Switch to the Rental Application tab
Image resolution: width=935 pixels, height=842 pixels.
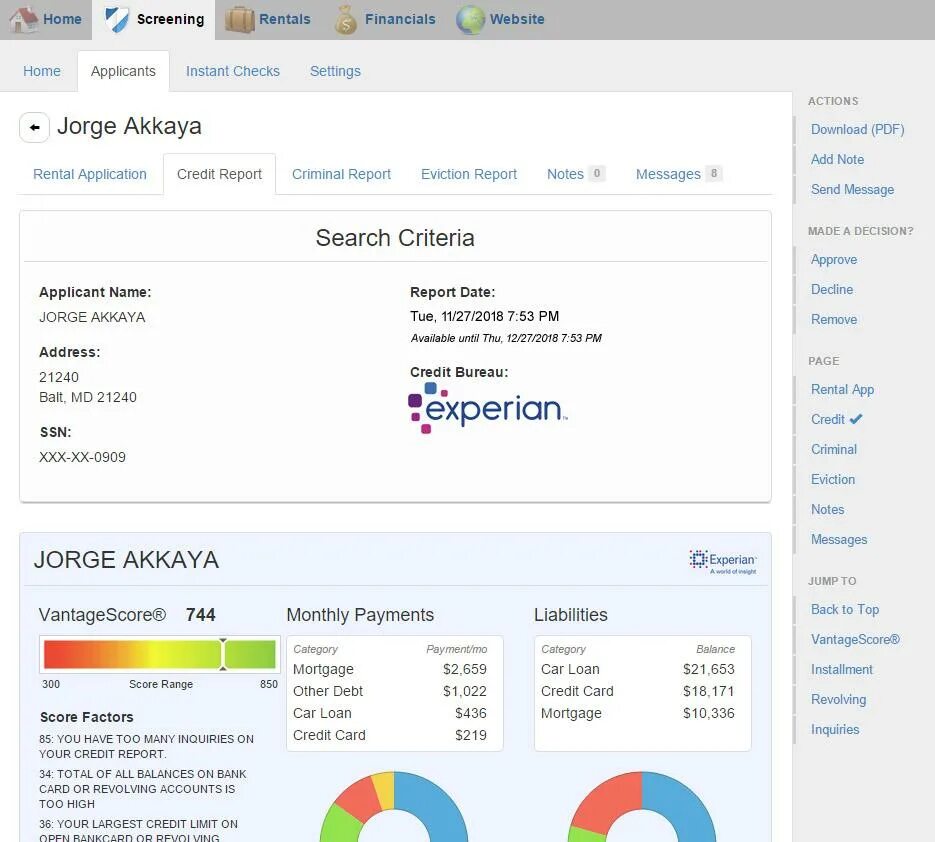pos(90,174)
